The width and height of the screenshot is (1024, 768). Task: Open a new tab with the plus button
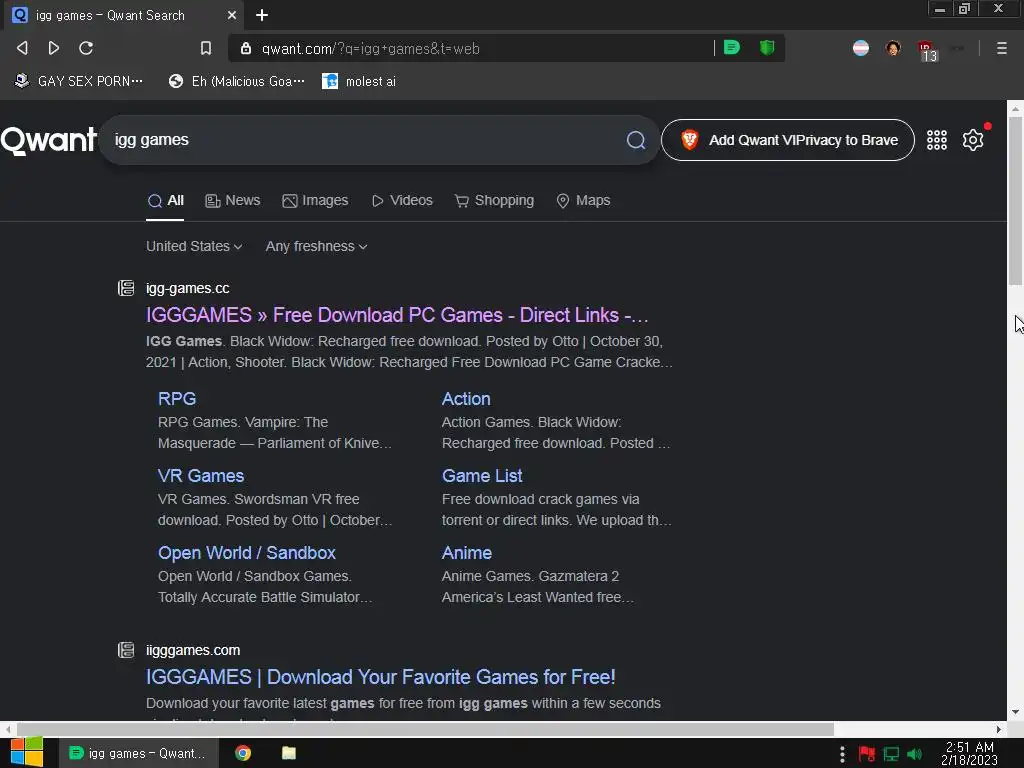262,15
